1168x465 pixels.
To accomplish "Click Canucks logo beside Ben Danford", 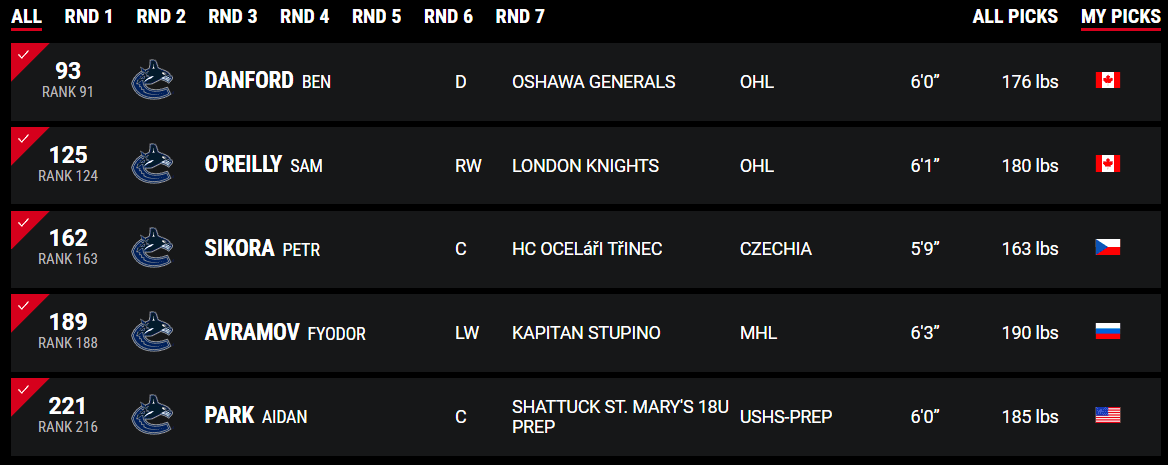I will tap(152, 82).
